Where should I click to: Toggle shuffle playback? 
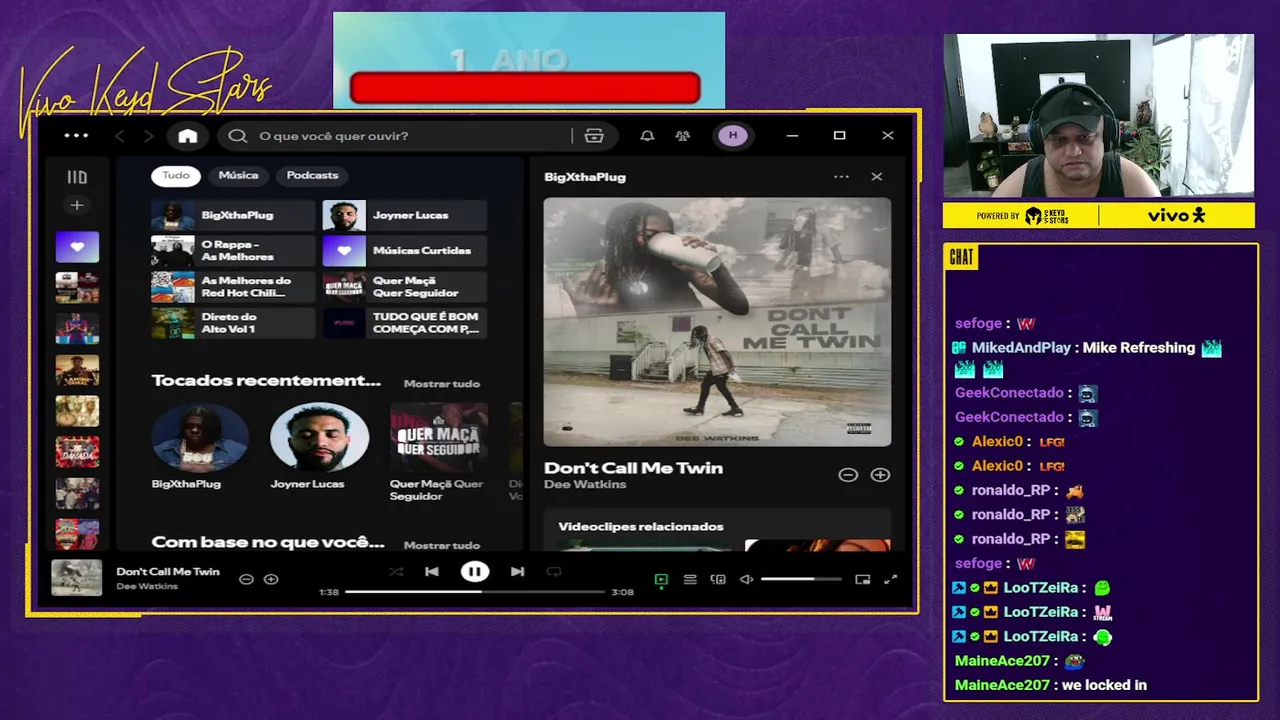click(x=396, y=572)
